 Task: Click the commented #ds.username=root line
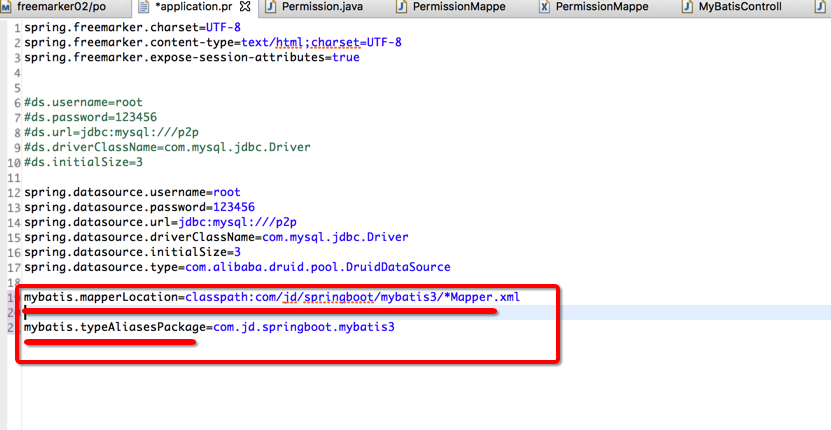pyautogui.click(x=83, y=102)
